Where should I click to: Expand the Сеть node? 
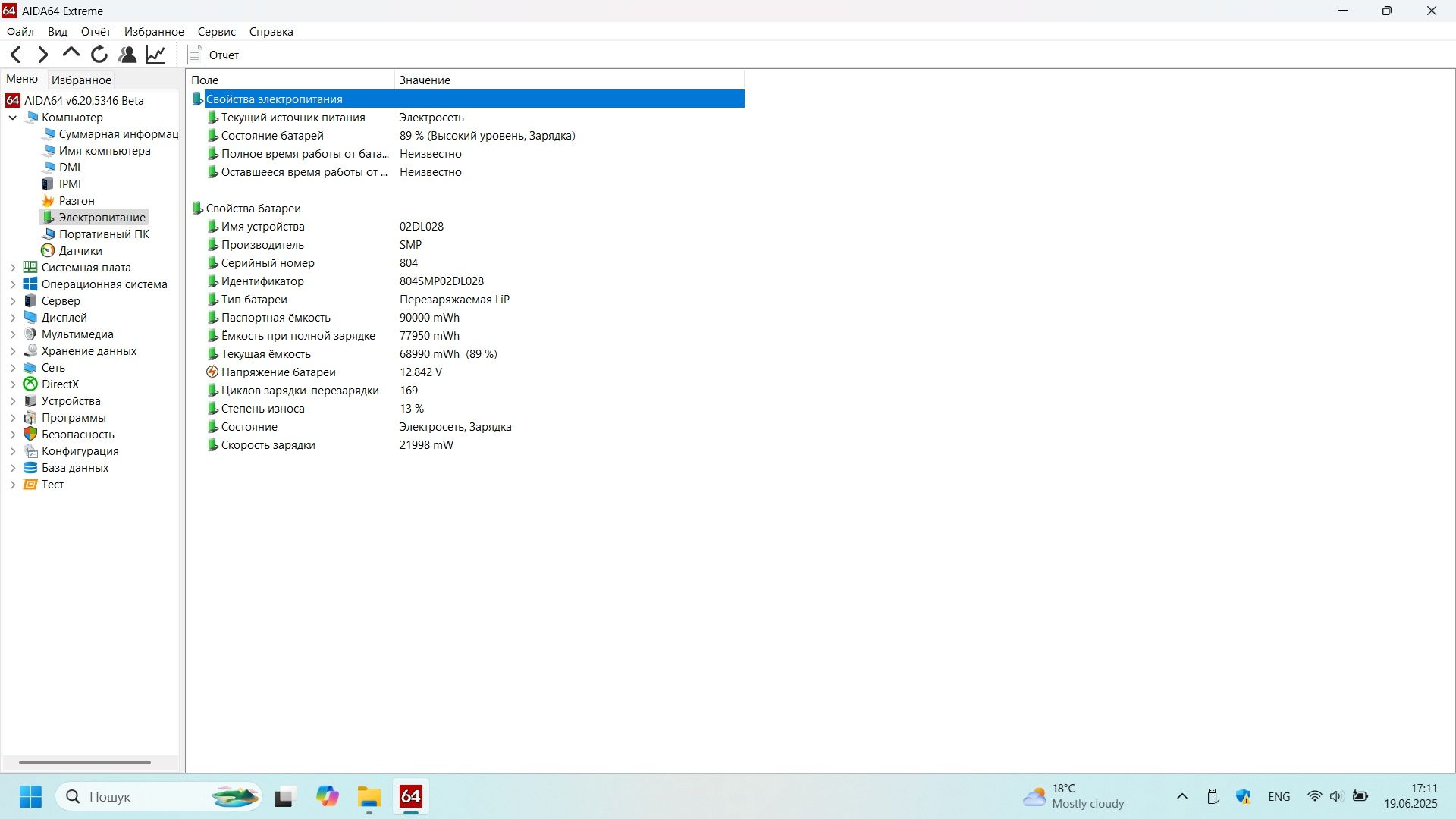13,368
